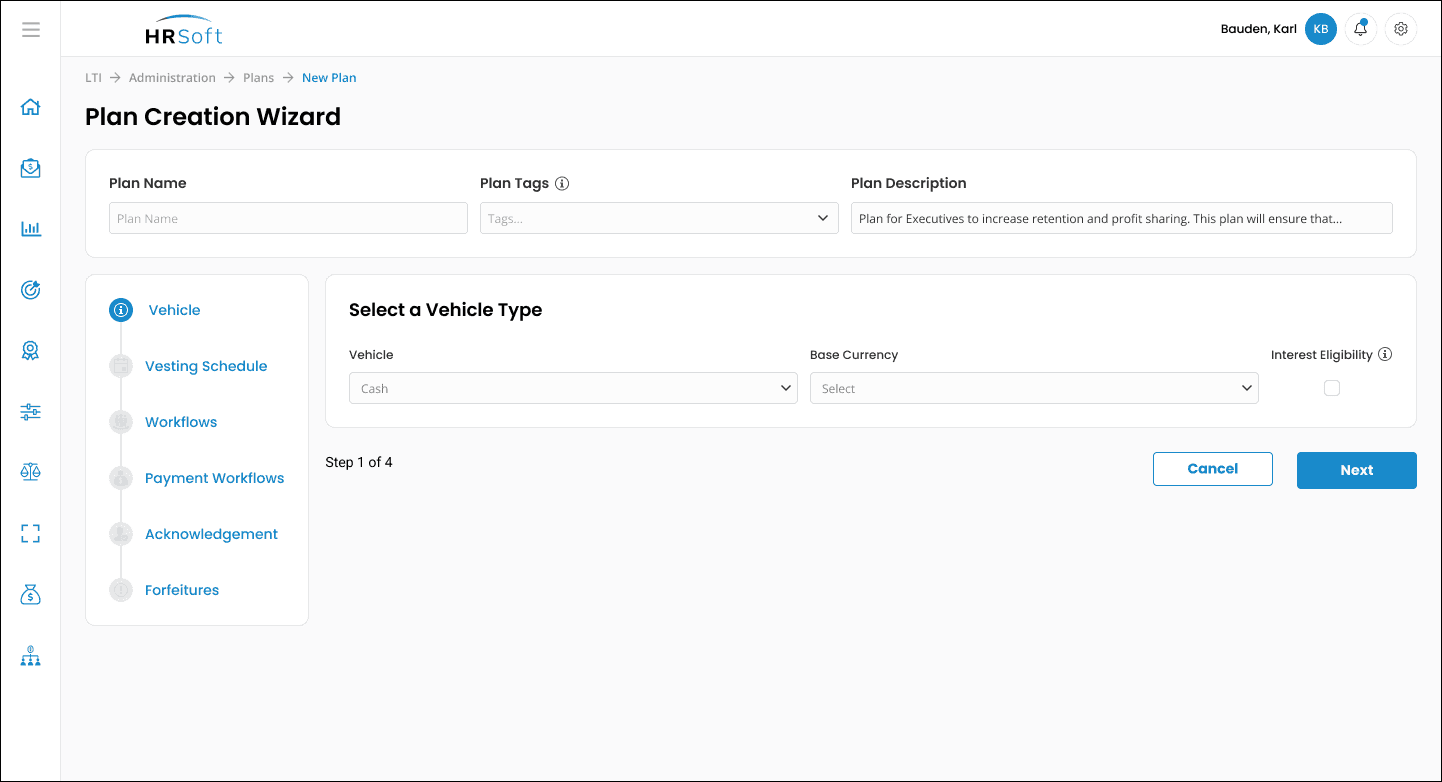The image size is (1442, 782).
Task: Click the Bauden, Karl user name
Action: coord(1259,29)
